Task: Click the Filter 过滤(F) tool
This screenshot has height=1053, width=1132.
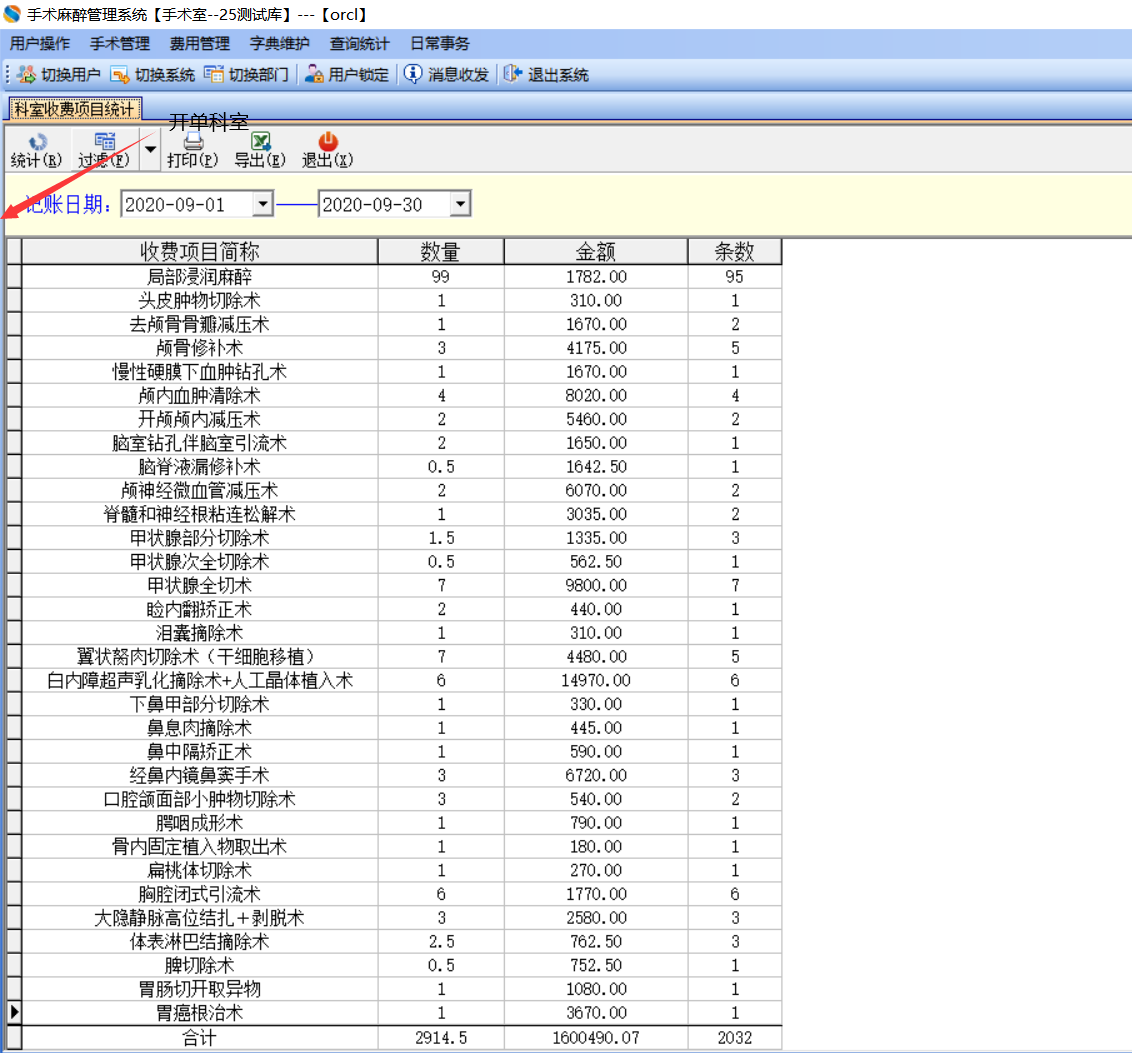Action: [x=104, y=150]
